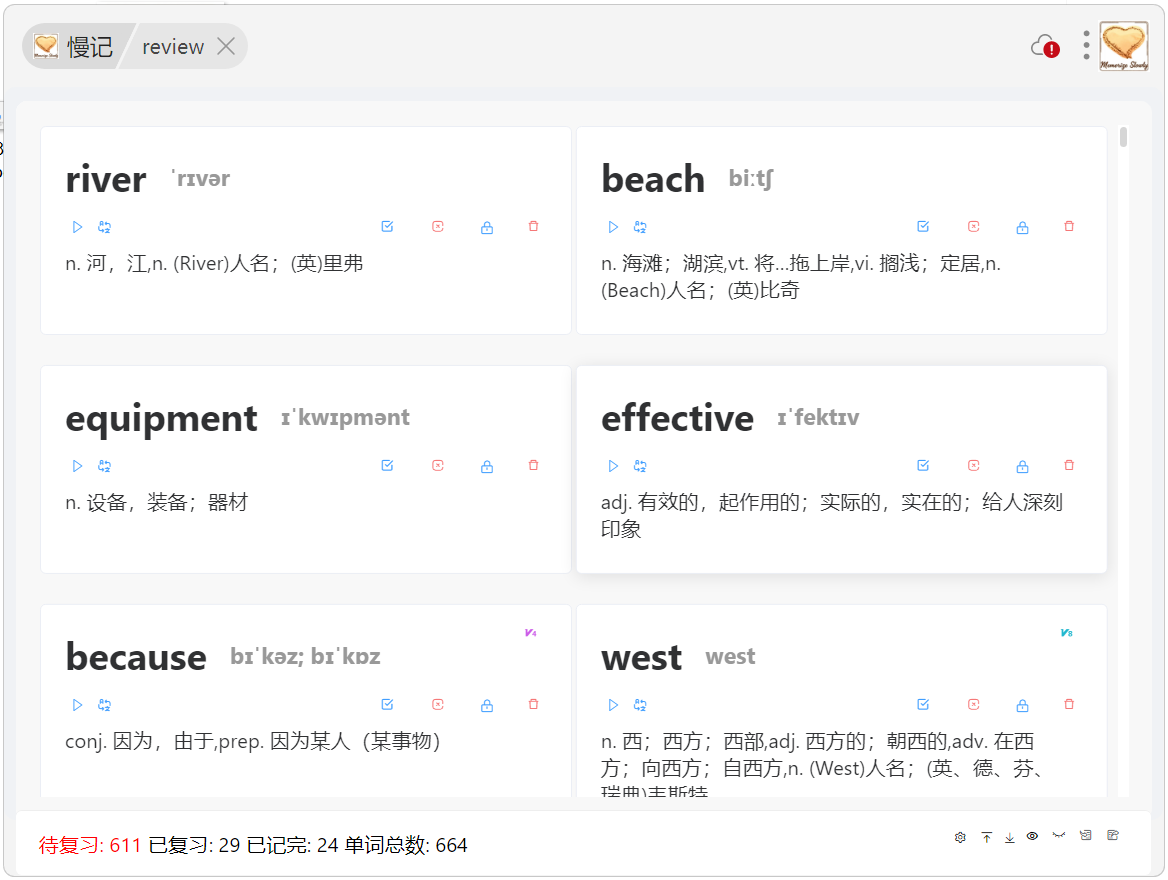Open settings gear in bottom status bar
This screenshot has height=880, width=1168.
960,837
